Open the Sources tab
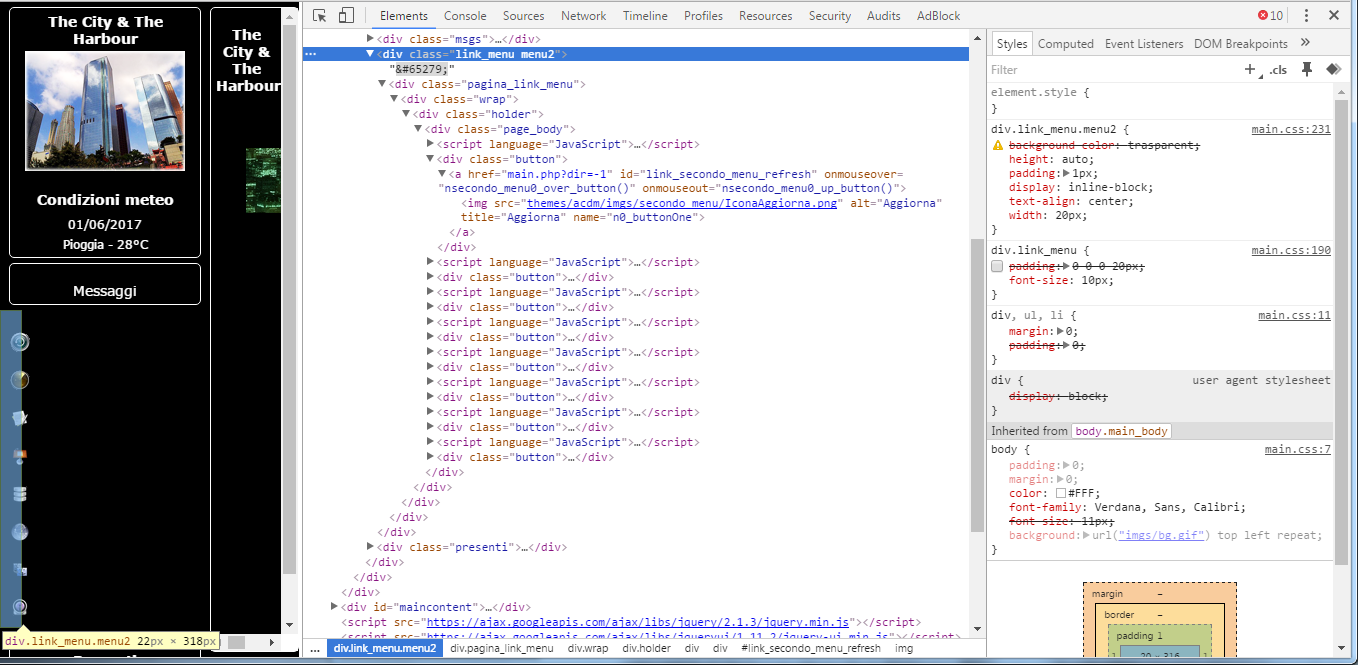This screenshot has height=665, width=1358. [524, 16]
